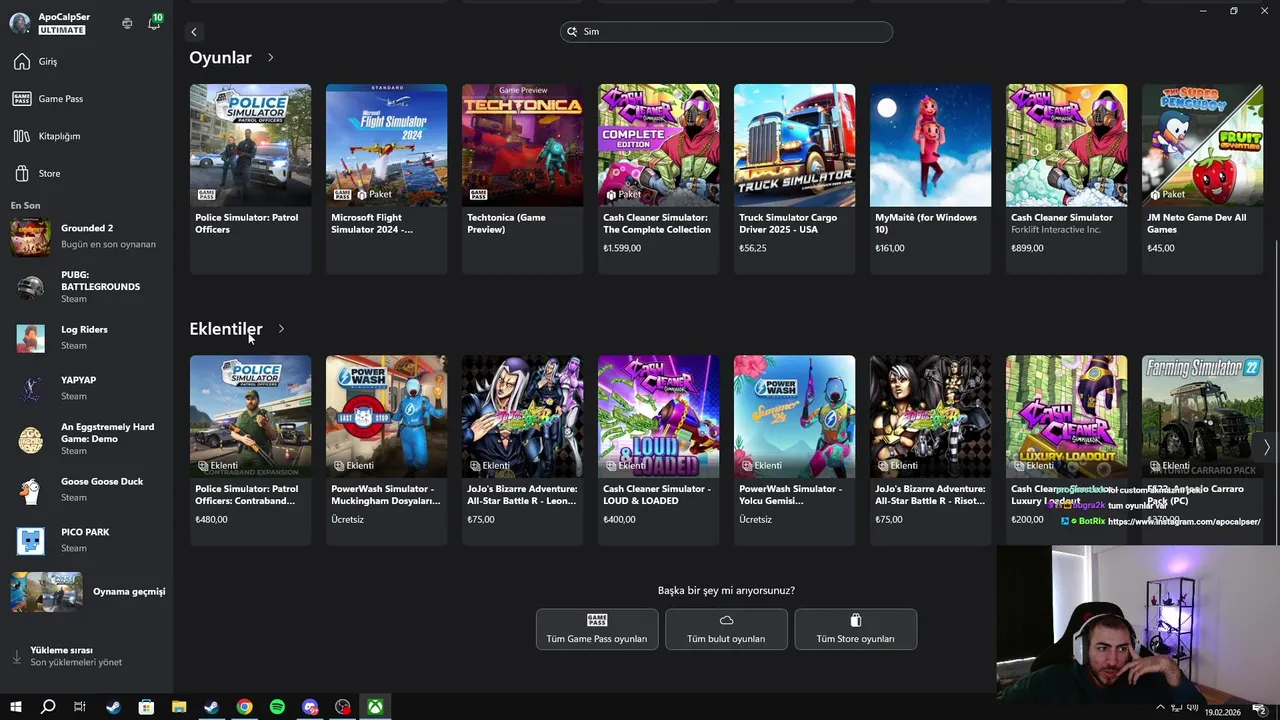This screenshot has width=1280, height=720.
Task: Open the first Steam taskbar icon
Action: pos(113,707)
